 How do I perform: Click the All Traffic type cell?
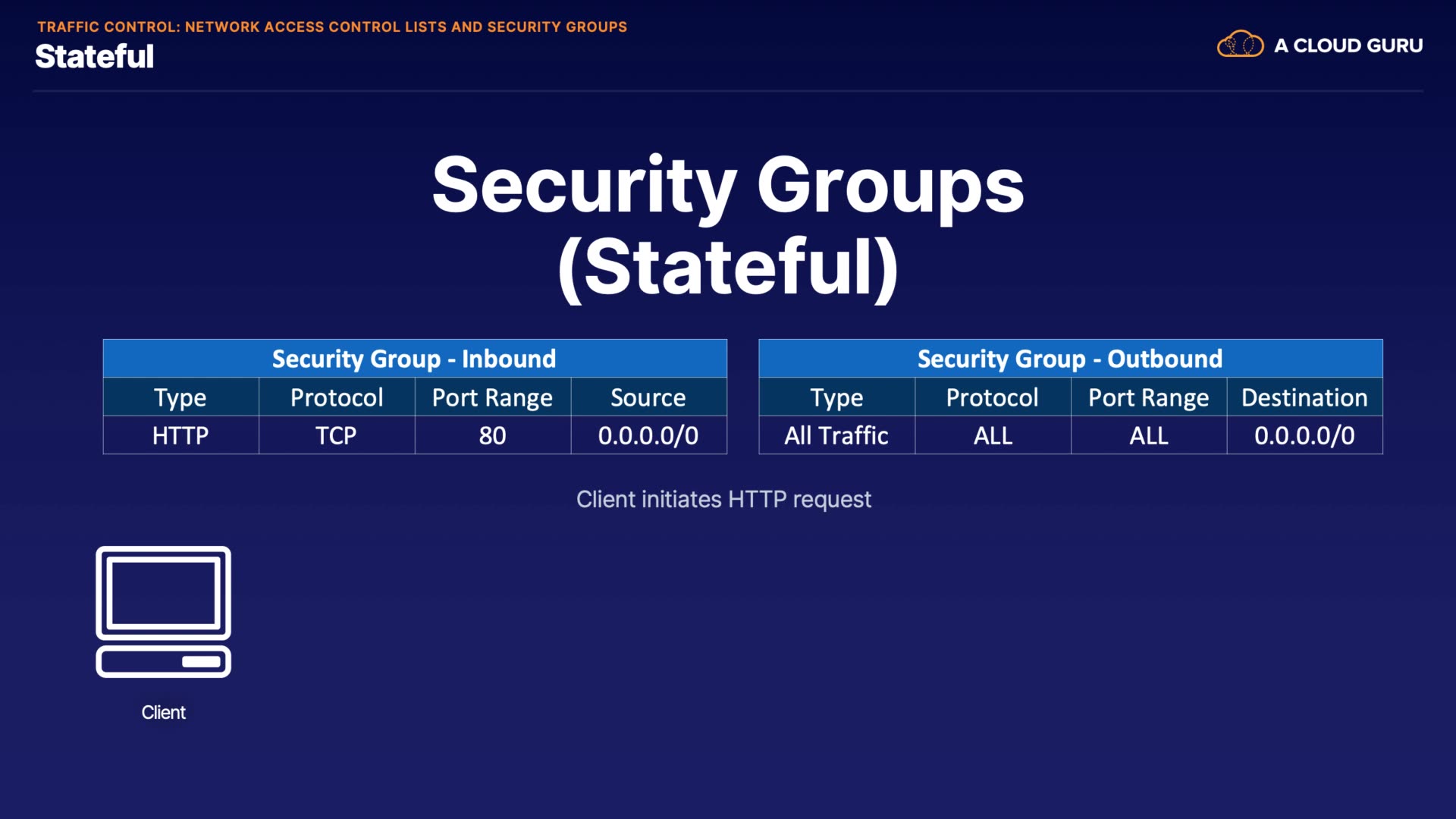(836, 435)
